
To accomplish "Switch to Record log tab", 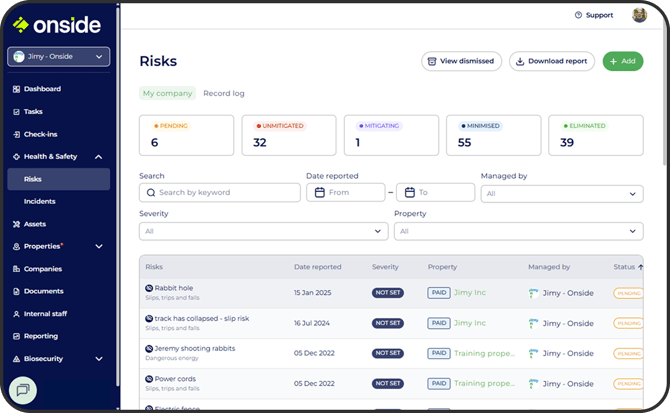I will pos(224,93).
